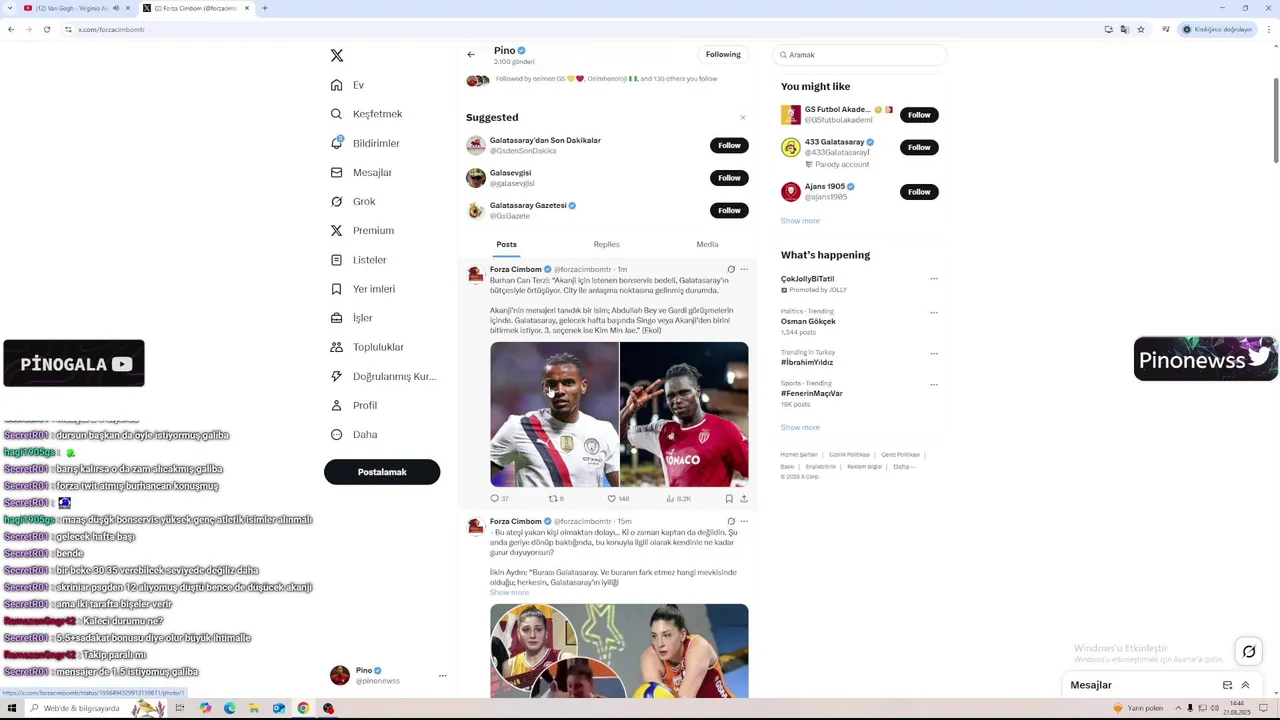Show more under What's happening
This screenshot has height=720, width=1280.
800,428
